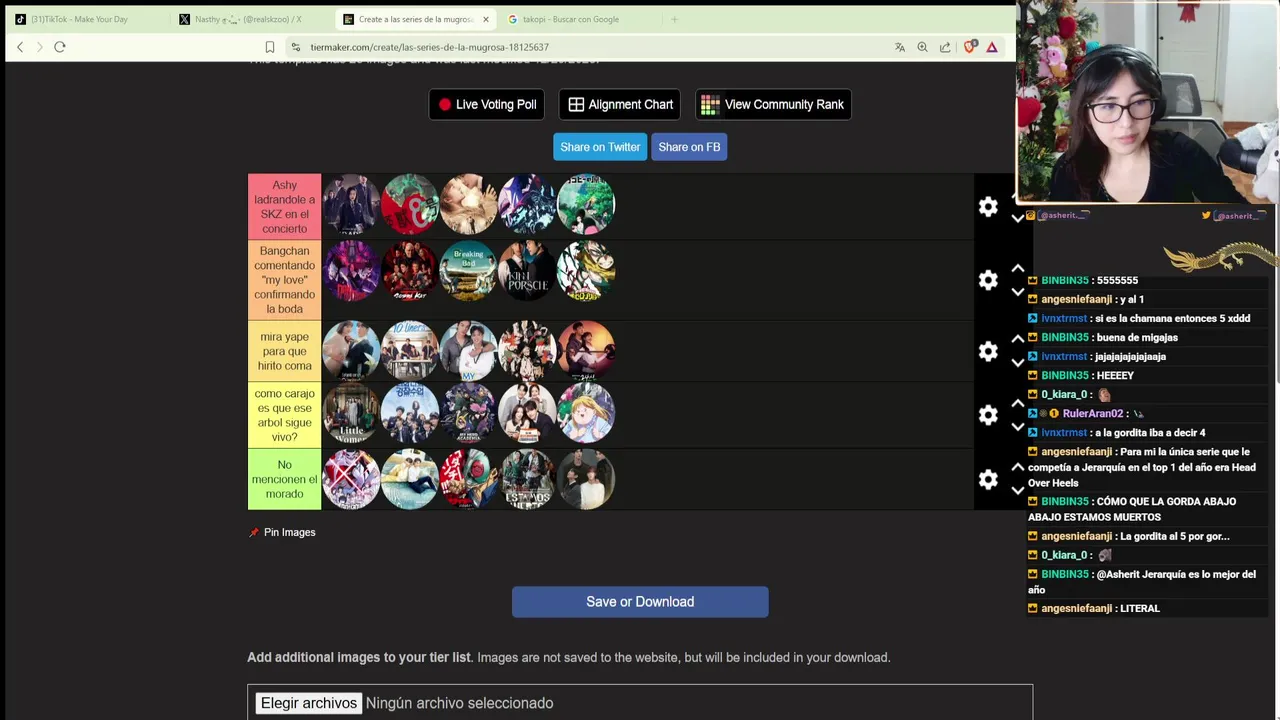
Task: Select the Estamos Muertos poster thumbnail
Action: click(527, 479)
